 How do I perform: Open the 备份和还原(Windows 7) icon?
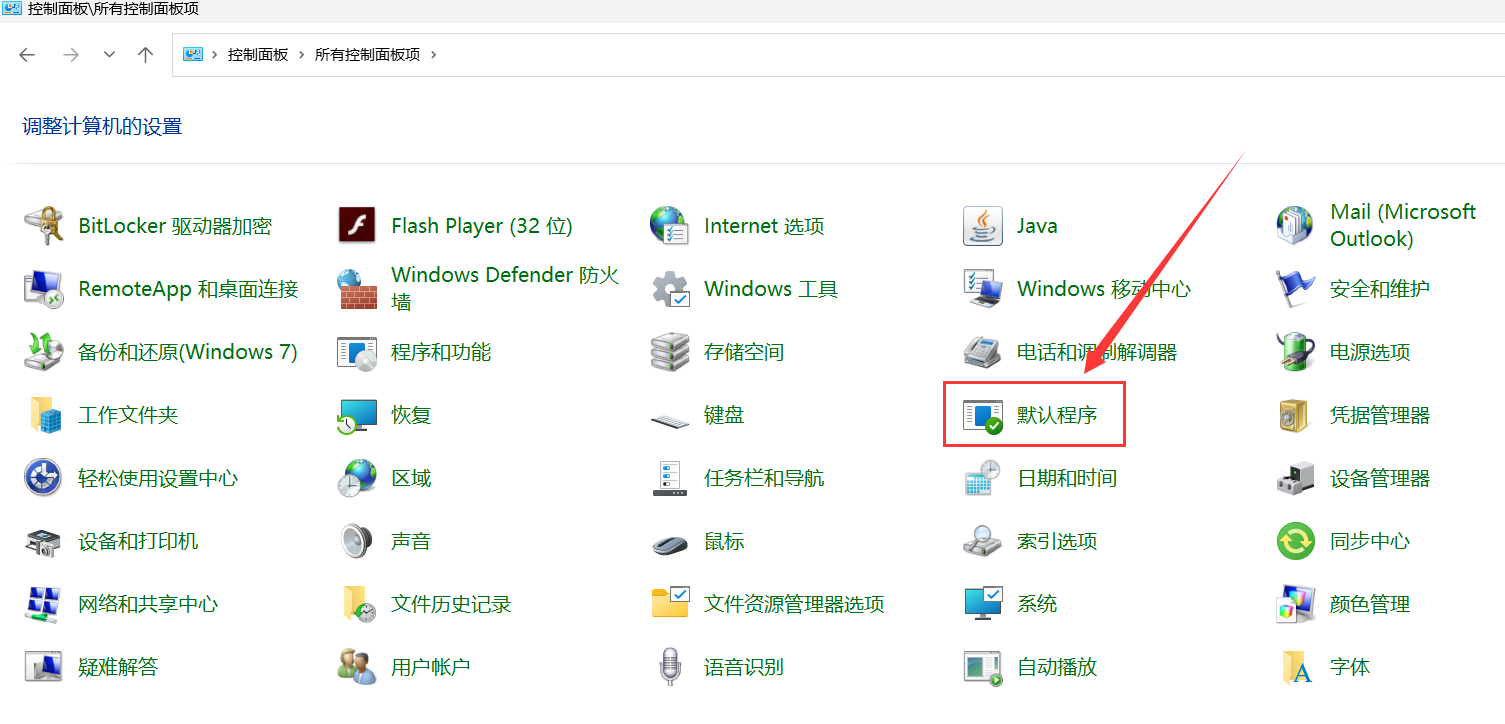pyautogui.click(x=44, y=352)
